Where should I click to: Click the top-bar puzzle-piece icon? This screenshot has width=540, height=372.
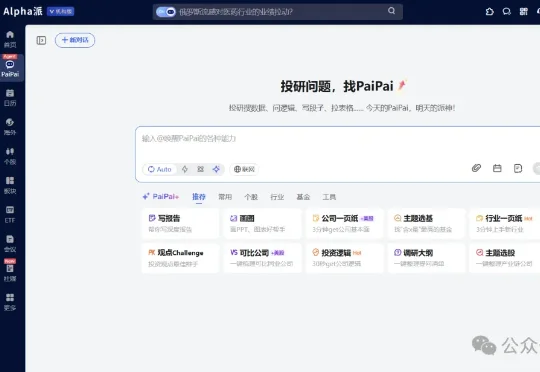pos(489,12)
